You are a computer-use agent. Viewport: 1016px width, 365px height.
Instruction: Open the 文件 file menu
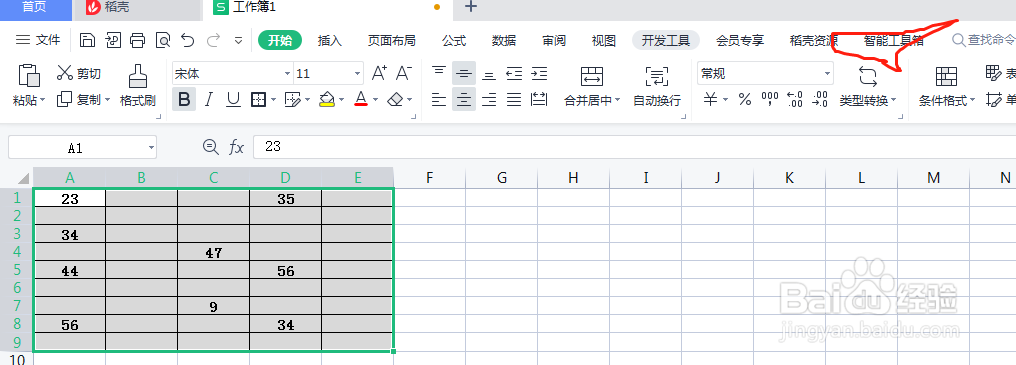(x=38, y=41)
